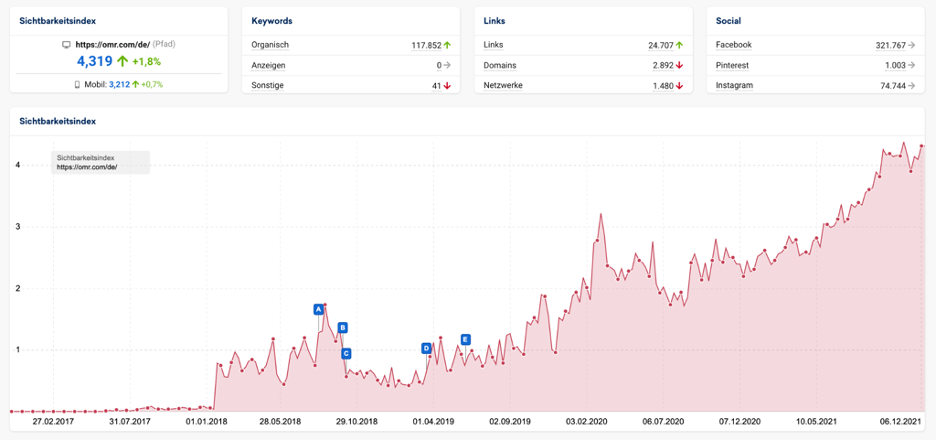Screen dimensions: 936x440
Task: Click red down arrow beside Sonstige value
Action: coord(447,85)
